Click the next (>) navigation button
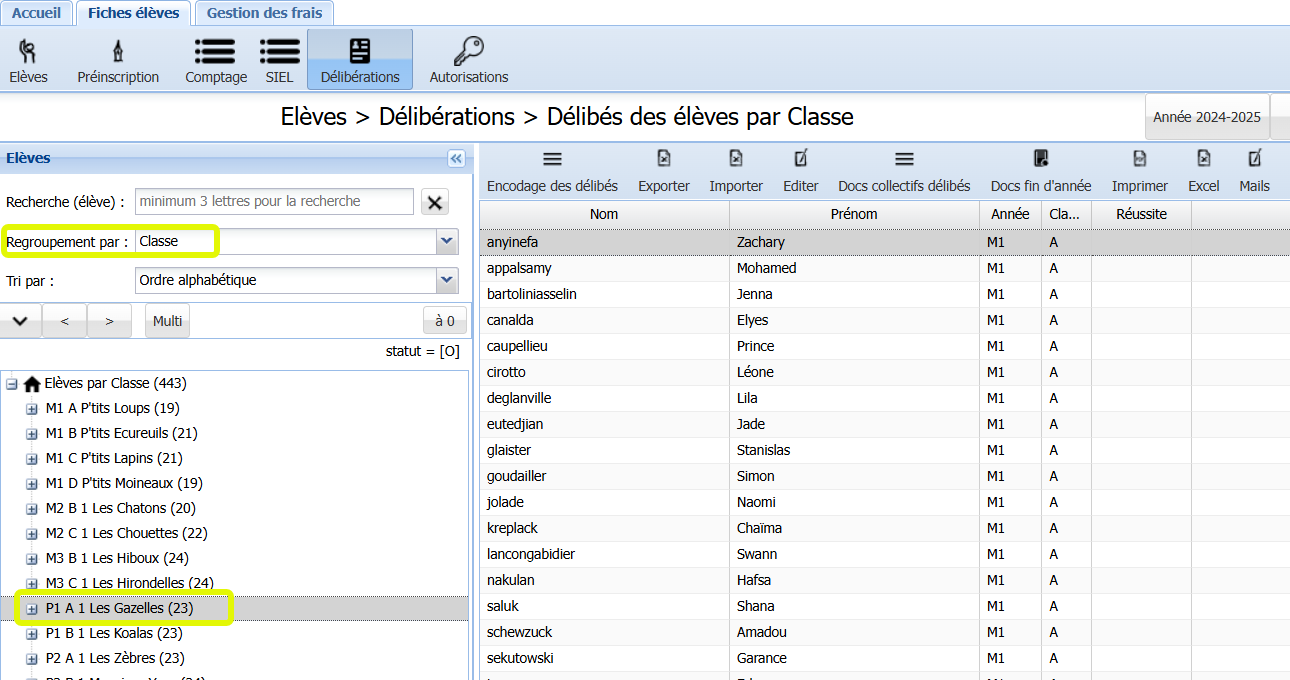Screen dimensions: 1290x680 coord(110,321)
